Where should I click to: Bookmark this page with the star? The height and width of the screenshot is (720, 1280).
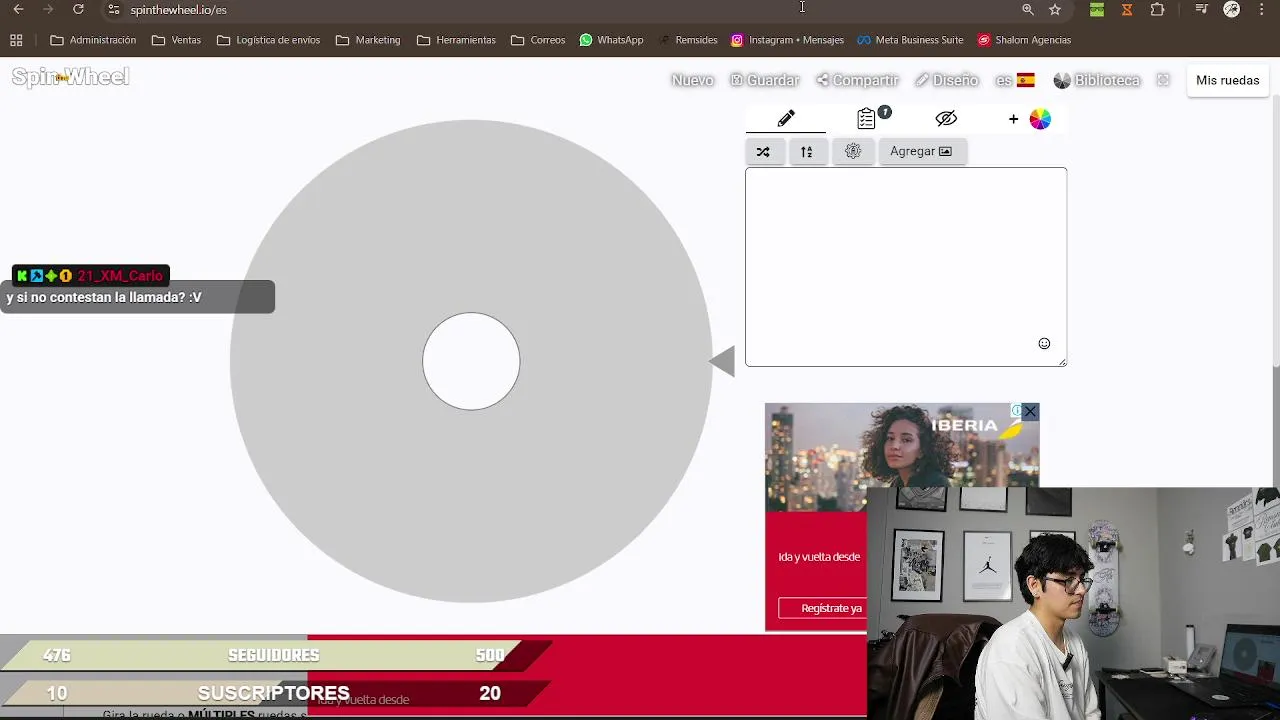click(1055, 9)
